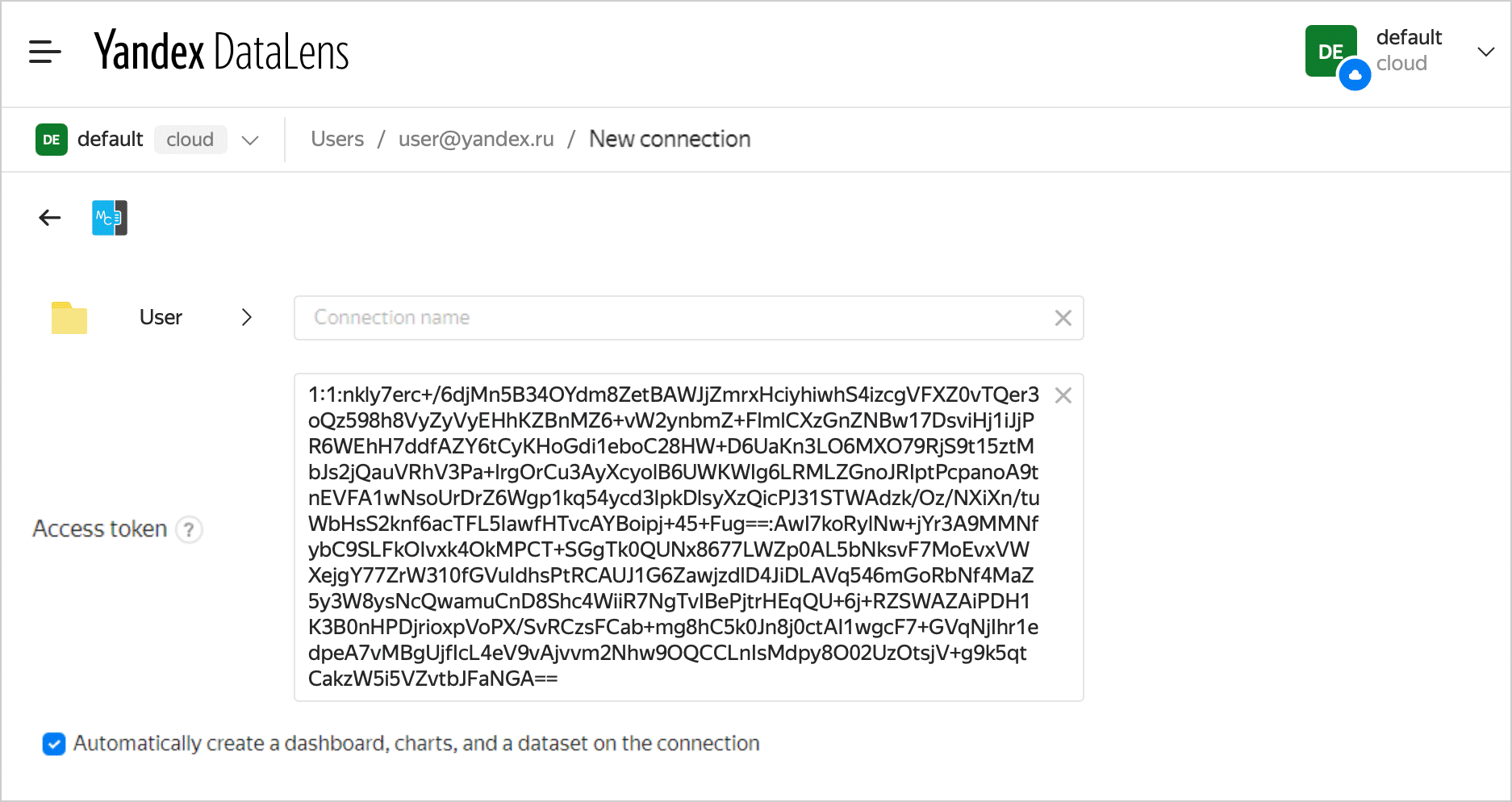Viewport: 1512px width, 802px height.
Task: Click the blue connector type icon
Action: coord(110,218)
